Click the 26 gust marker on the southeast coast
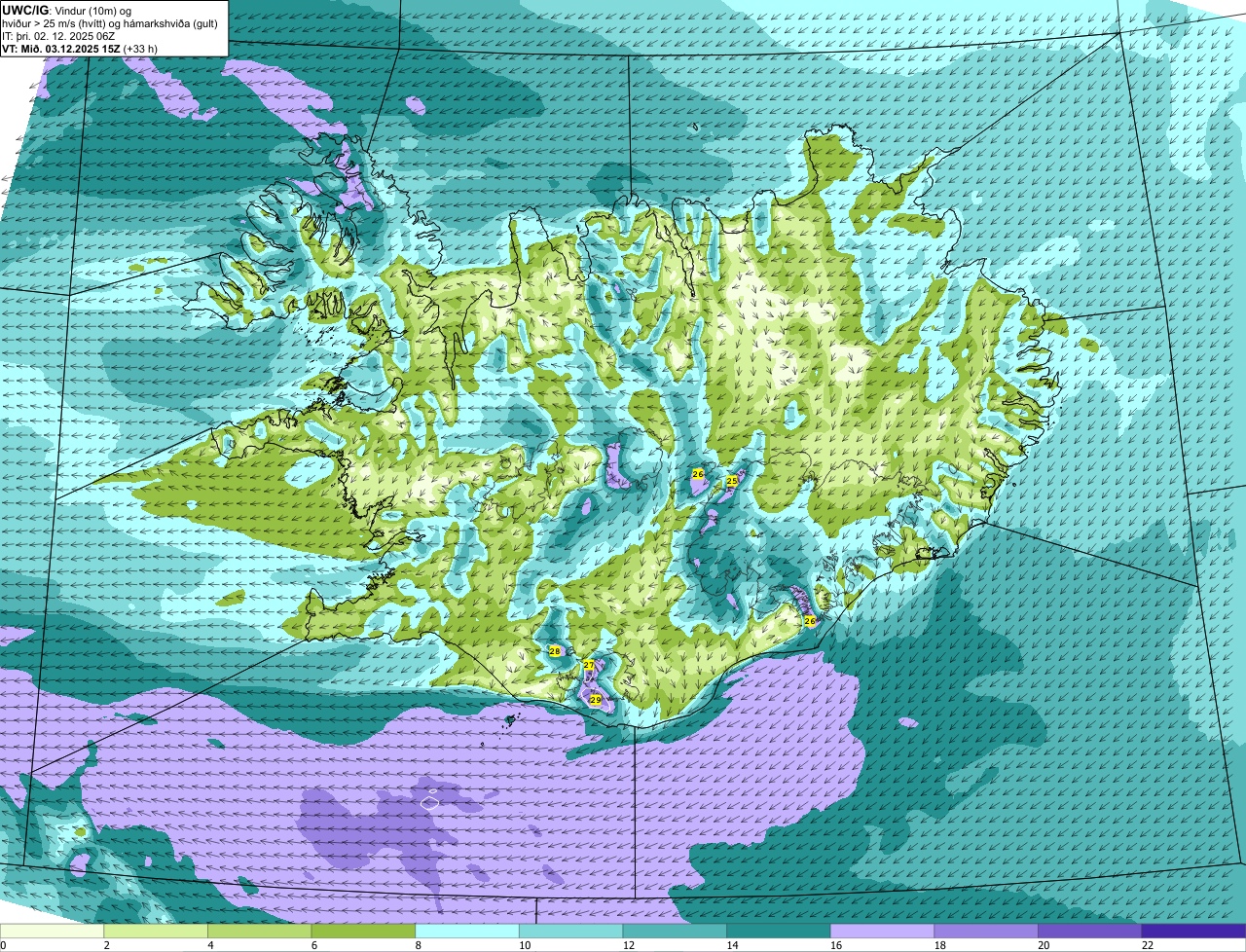This screenshot has height=952, width=1246. coord(809,620)
